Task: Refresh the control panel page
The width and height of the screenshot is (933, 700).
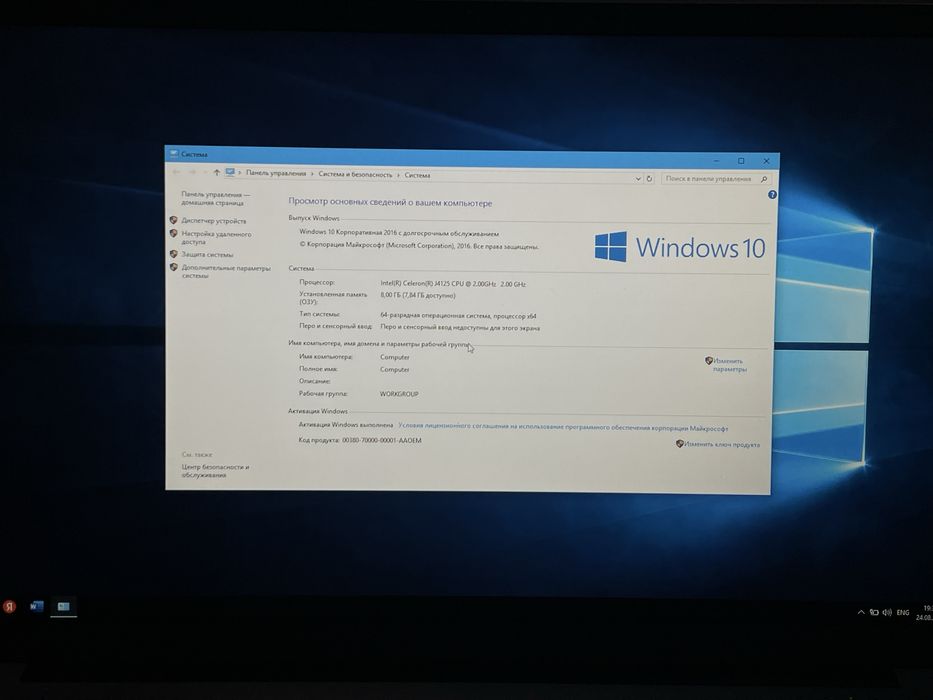Action: pyautogui.click(x=649, y=179)
